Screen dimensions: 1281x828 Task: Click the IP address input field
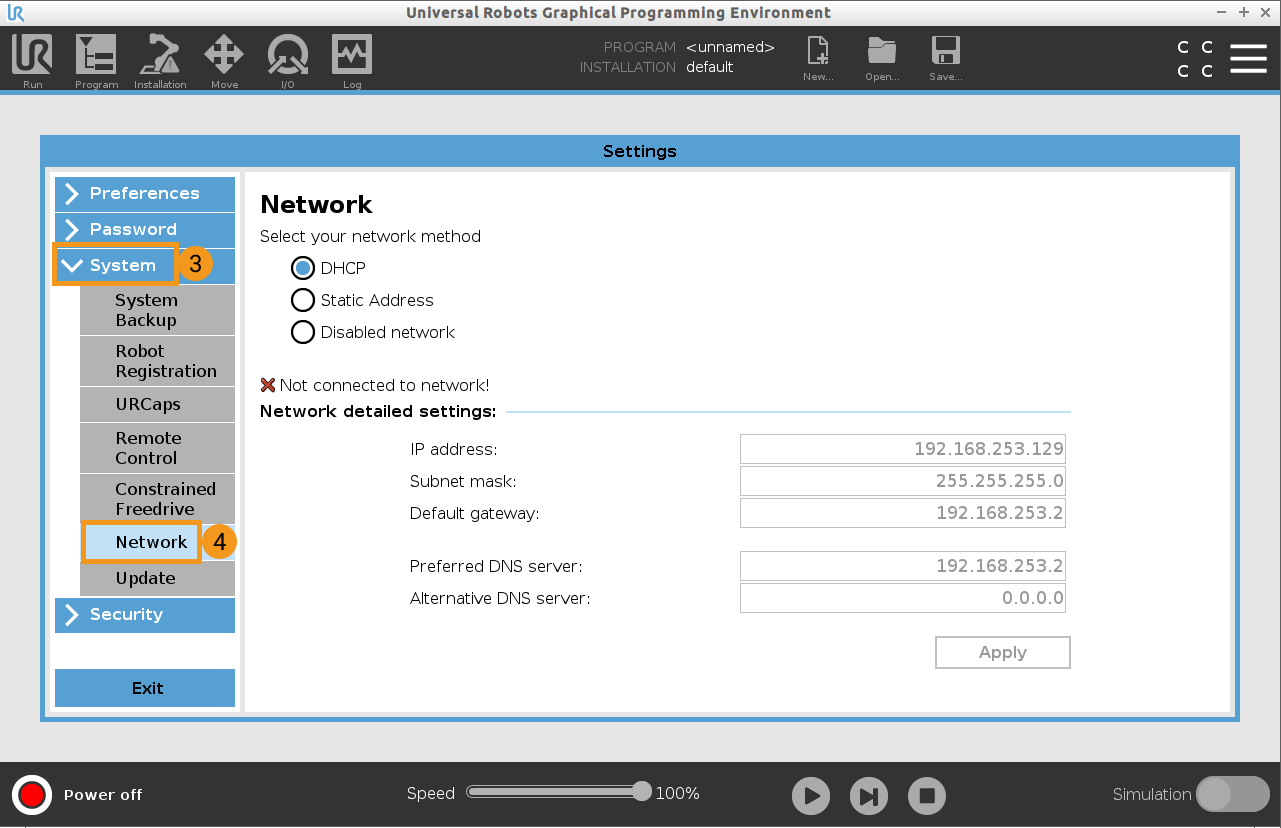coord(901,448)
